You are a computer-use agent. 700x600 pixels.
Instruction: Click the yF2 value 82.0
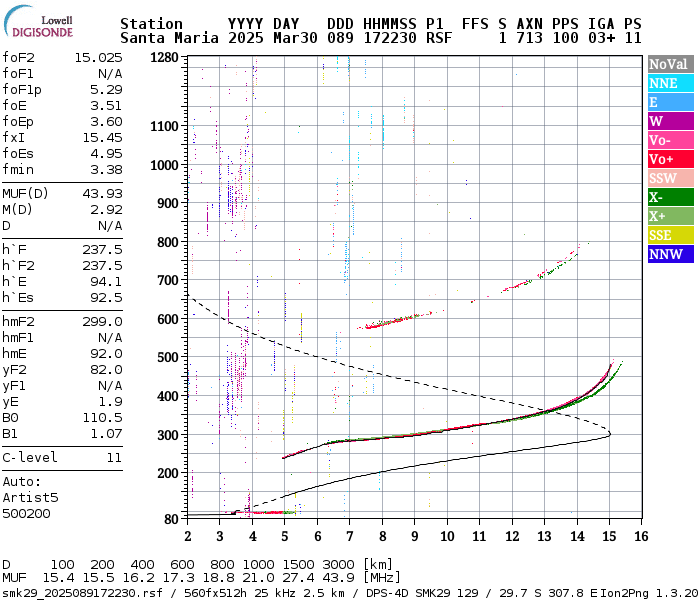coord(106,370)
